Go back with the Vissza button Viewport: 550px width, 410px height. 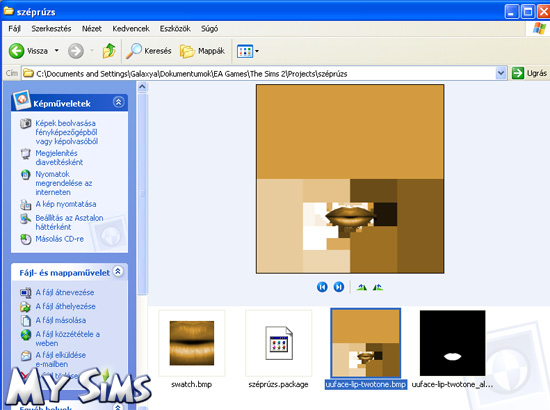tap(28, 51)
